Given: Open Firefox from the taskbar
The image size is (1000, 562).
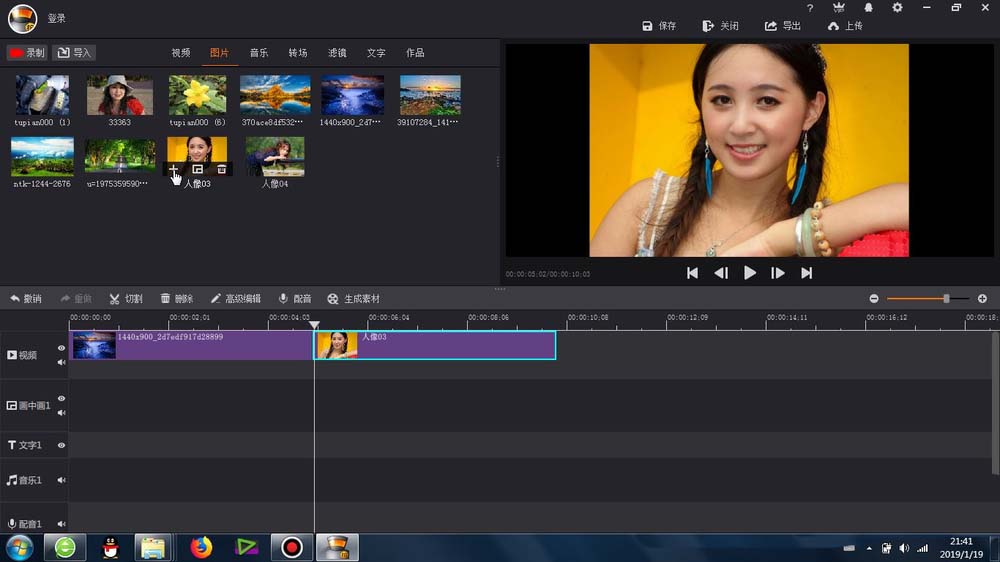Looking at the screenshot, I should (201, 547).
